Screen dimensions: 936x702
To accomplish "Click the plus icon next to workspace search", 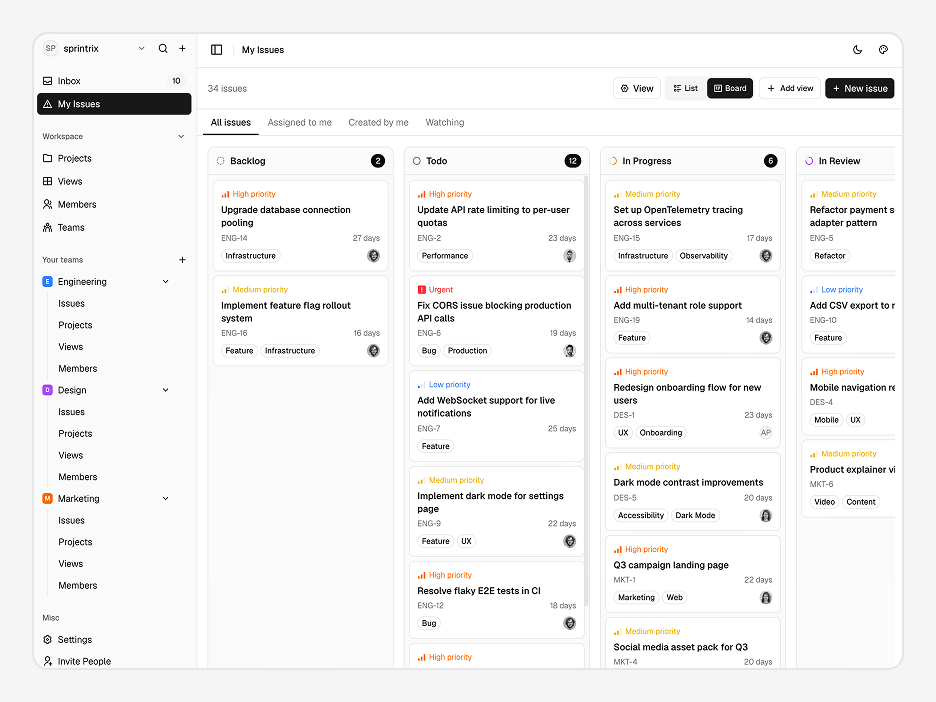I will coord(183,48).
